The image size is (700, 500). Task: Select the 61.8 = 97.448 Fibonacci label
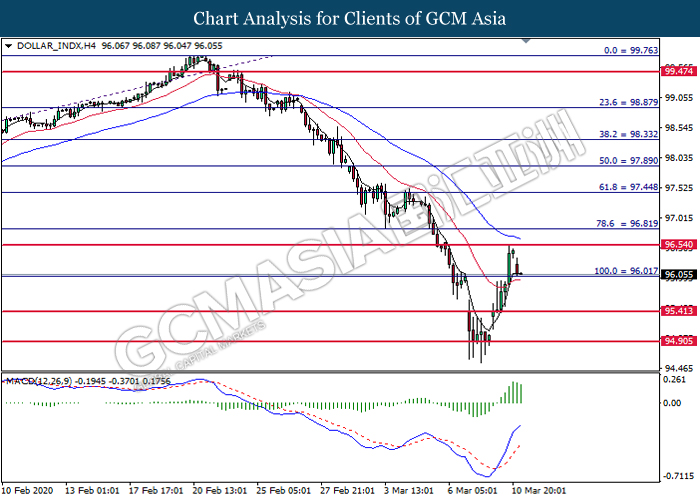[629, 187]
